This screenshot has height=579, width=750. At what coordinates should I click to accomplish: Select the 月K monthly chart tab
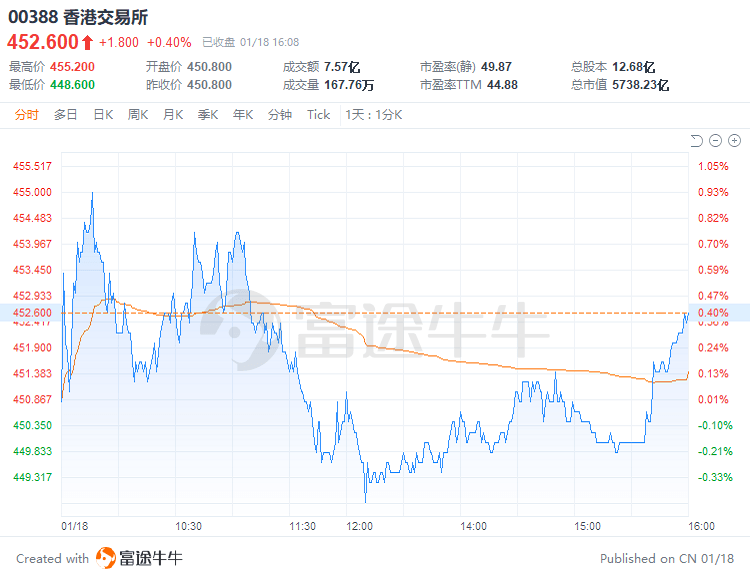(173, 115)
